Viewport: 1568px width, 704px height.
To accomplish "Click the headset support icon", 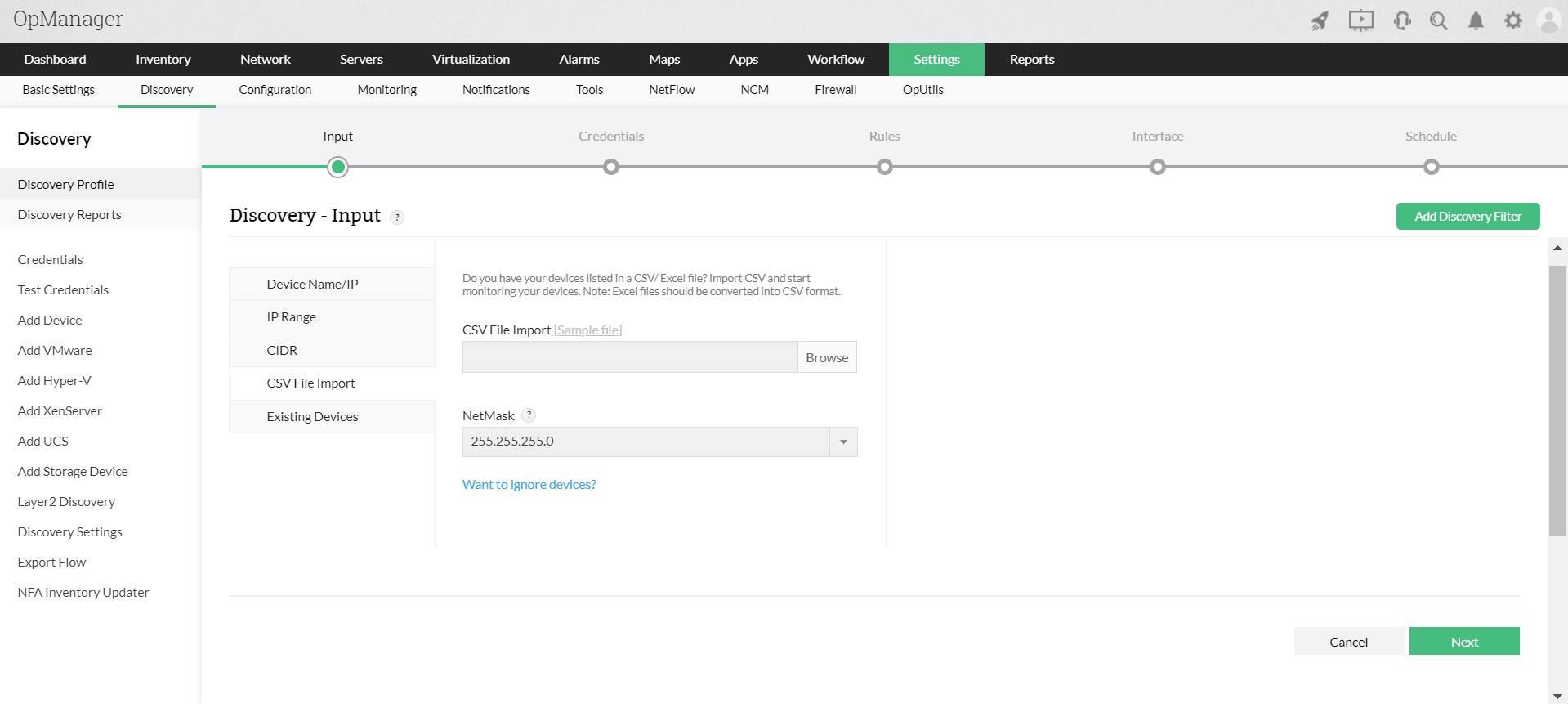I will (x=1402, y=20).
